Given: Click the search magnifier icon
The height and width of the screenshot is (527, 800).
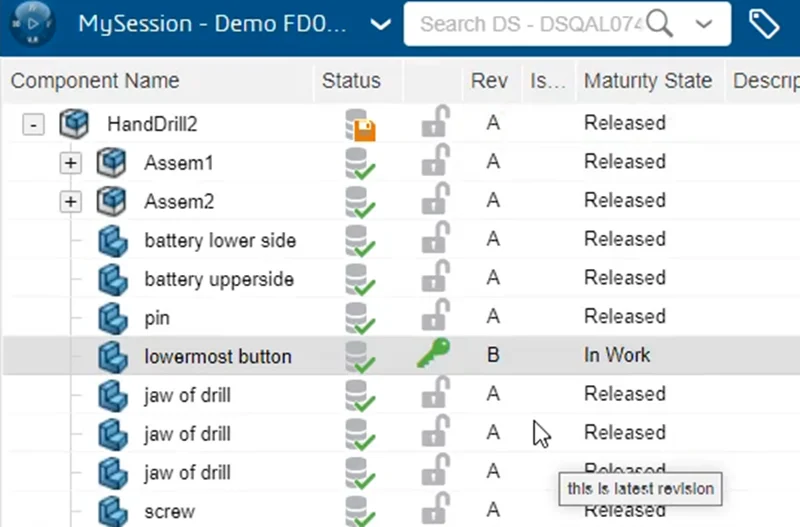Looking at the screenshot, I should (659, 23).
